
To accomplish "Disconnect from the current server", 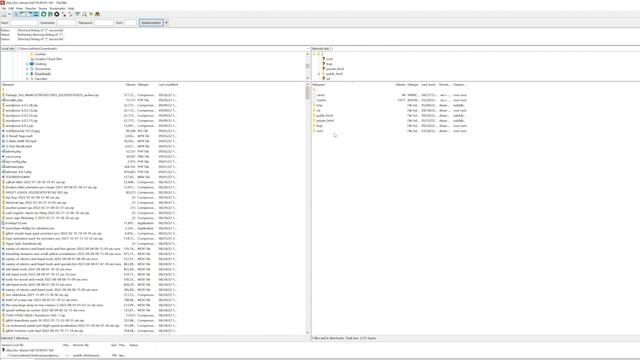I will click(64, 14).
